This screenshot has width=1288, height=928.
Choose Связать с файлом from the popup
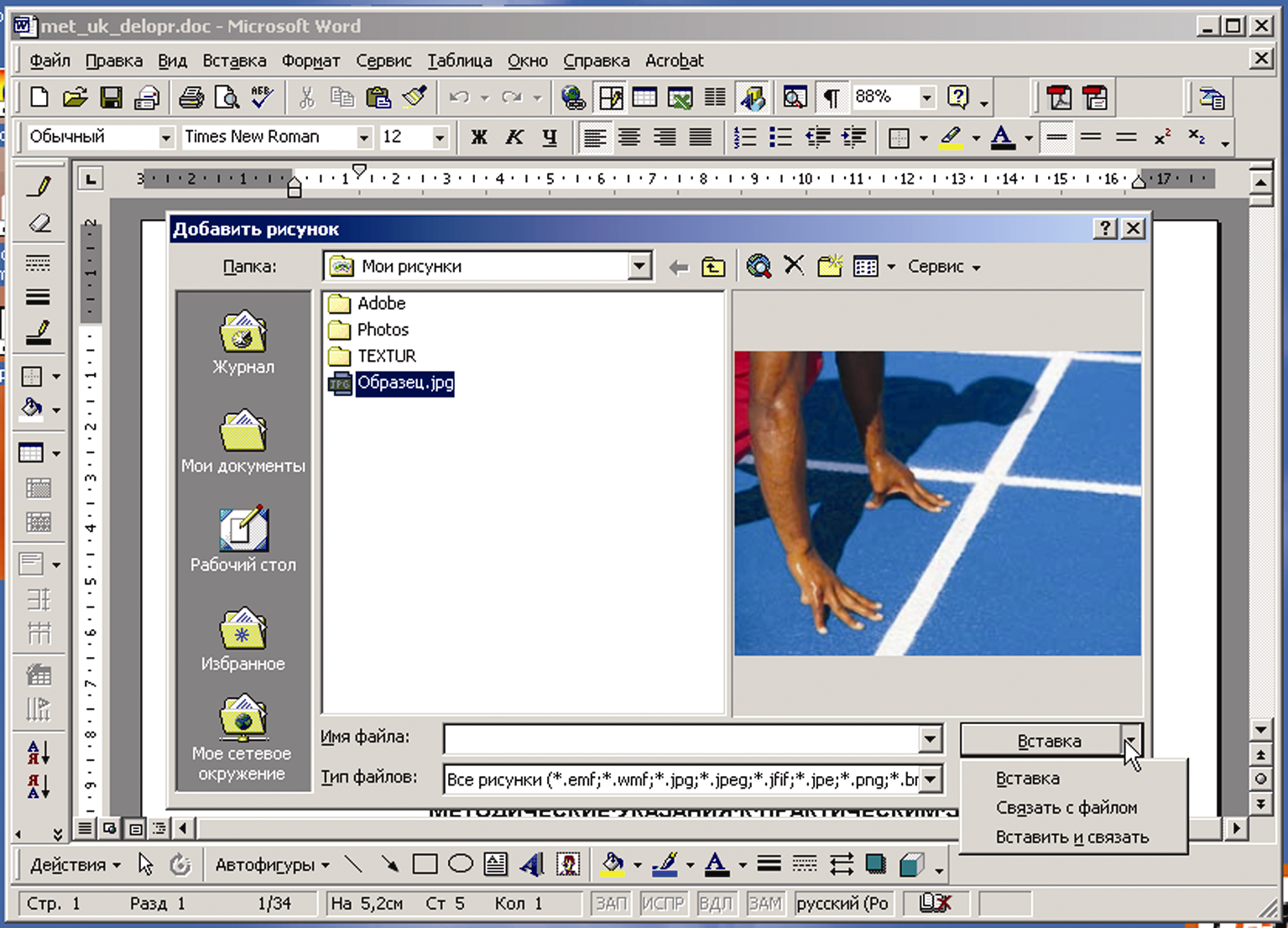pos(1066,808)
